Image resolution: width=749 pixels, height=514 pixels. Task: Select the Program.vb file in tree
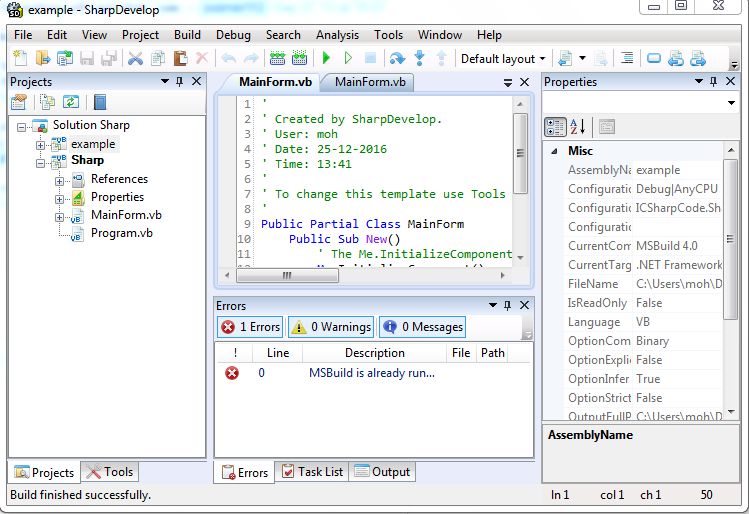tap(122, 233)
